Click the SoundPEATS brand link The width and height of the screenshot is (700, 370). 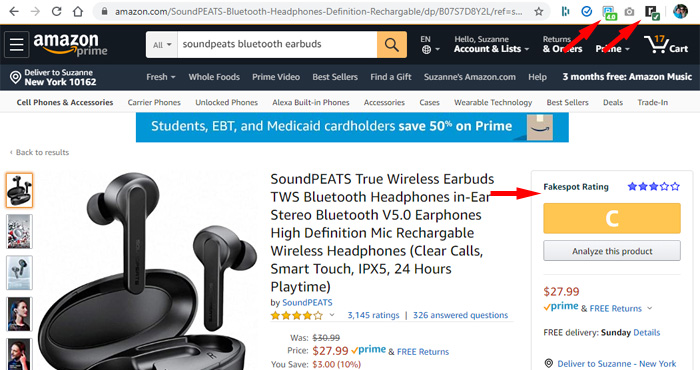pos(307,302)
